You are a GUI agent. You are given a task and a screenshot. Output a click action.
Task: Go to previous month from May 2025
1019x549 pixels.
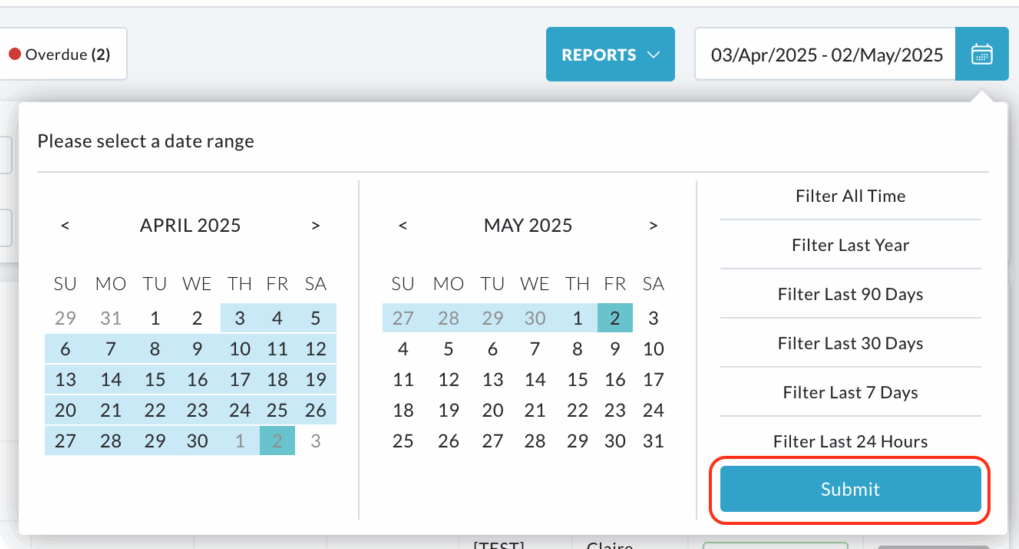click(403, 225)
